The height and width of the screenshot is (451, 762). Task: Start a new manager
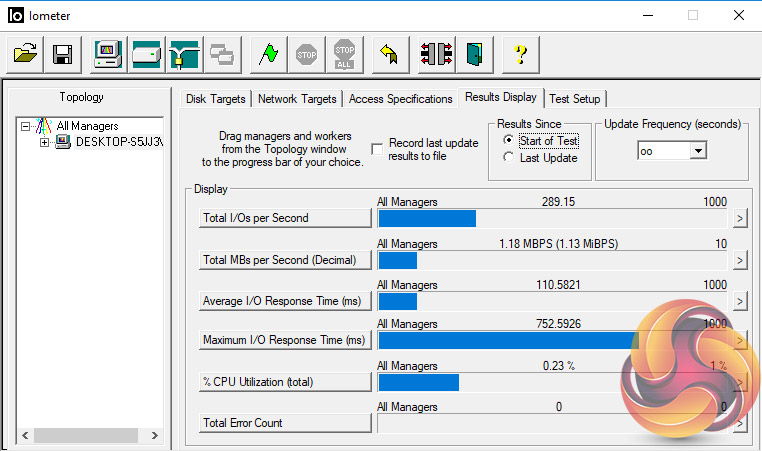(109, 54)
